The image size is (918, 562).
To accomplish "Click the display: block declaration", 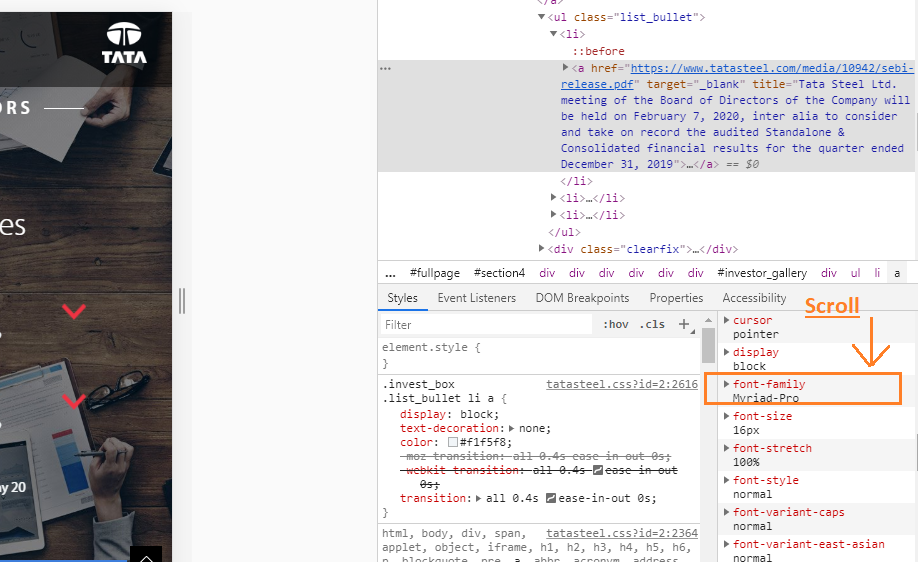I will (450, 414).
